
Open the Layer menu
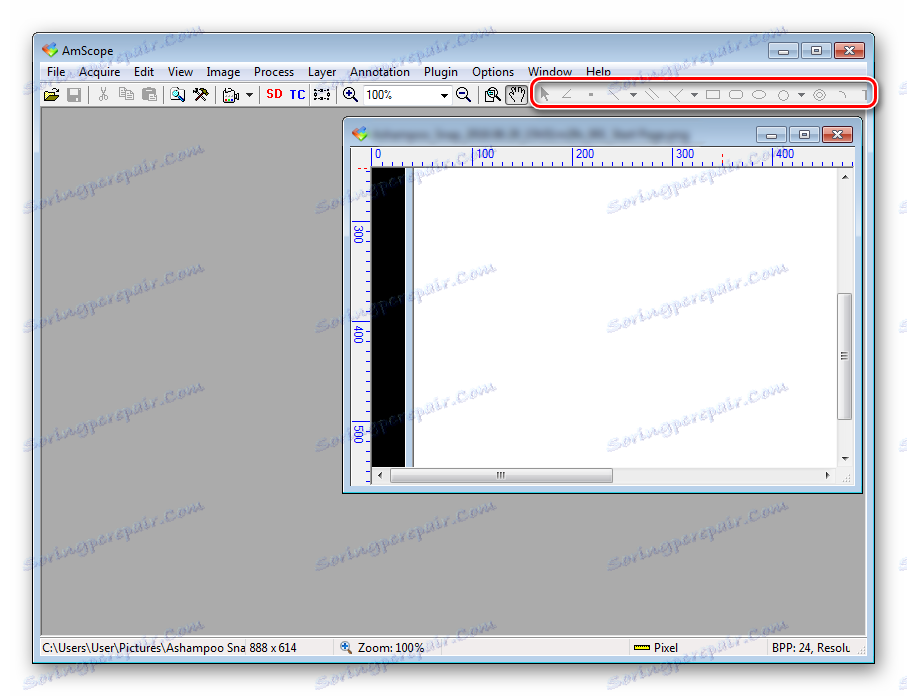pos(322,72)
